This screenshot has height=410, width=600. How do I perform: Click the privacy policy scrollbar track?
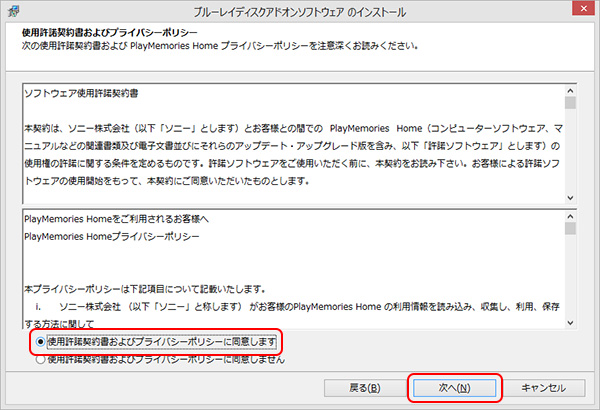point(570,280)
